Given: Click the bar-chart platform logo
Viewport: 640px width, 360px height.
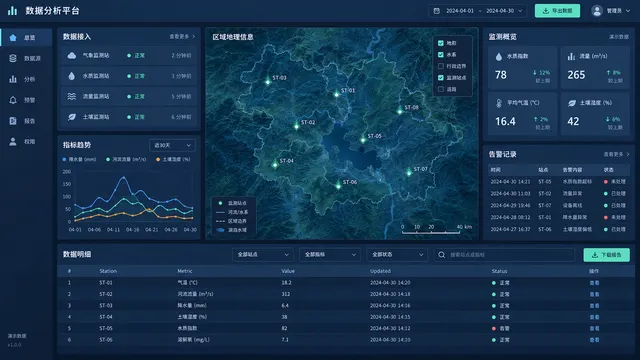Looking at the screenshot, I should click(12, 11).
